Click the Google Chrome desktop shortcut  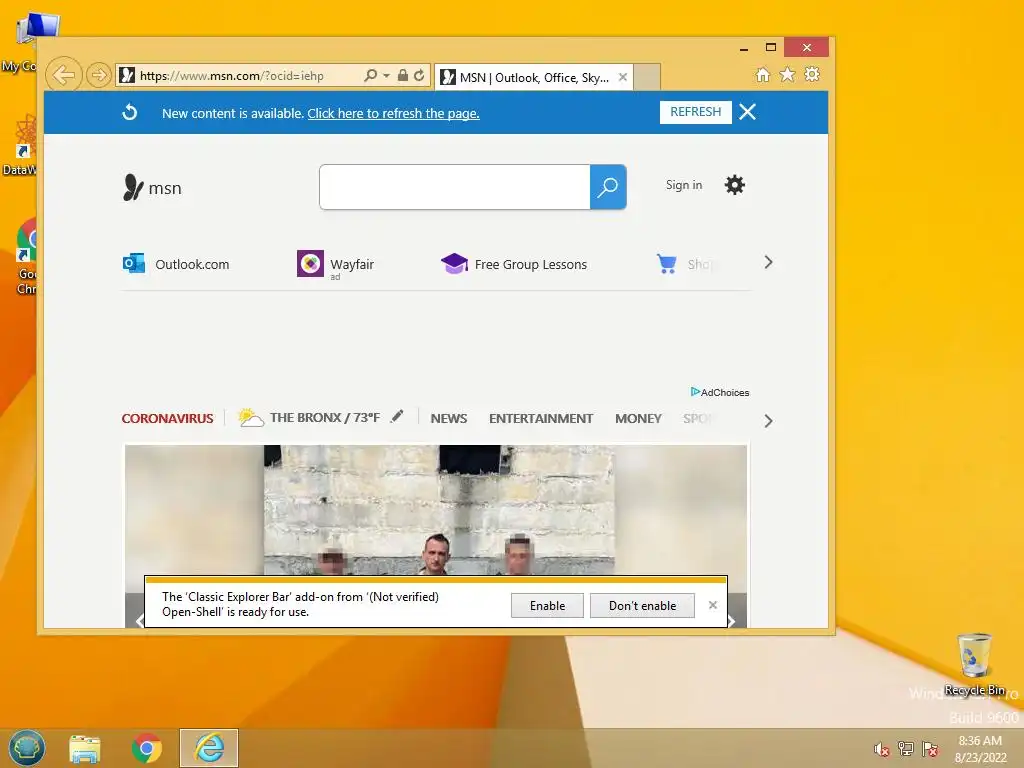[27, 256]
